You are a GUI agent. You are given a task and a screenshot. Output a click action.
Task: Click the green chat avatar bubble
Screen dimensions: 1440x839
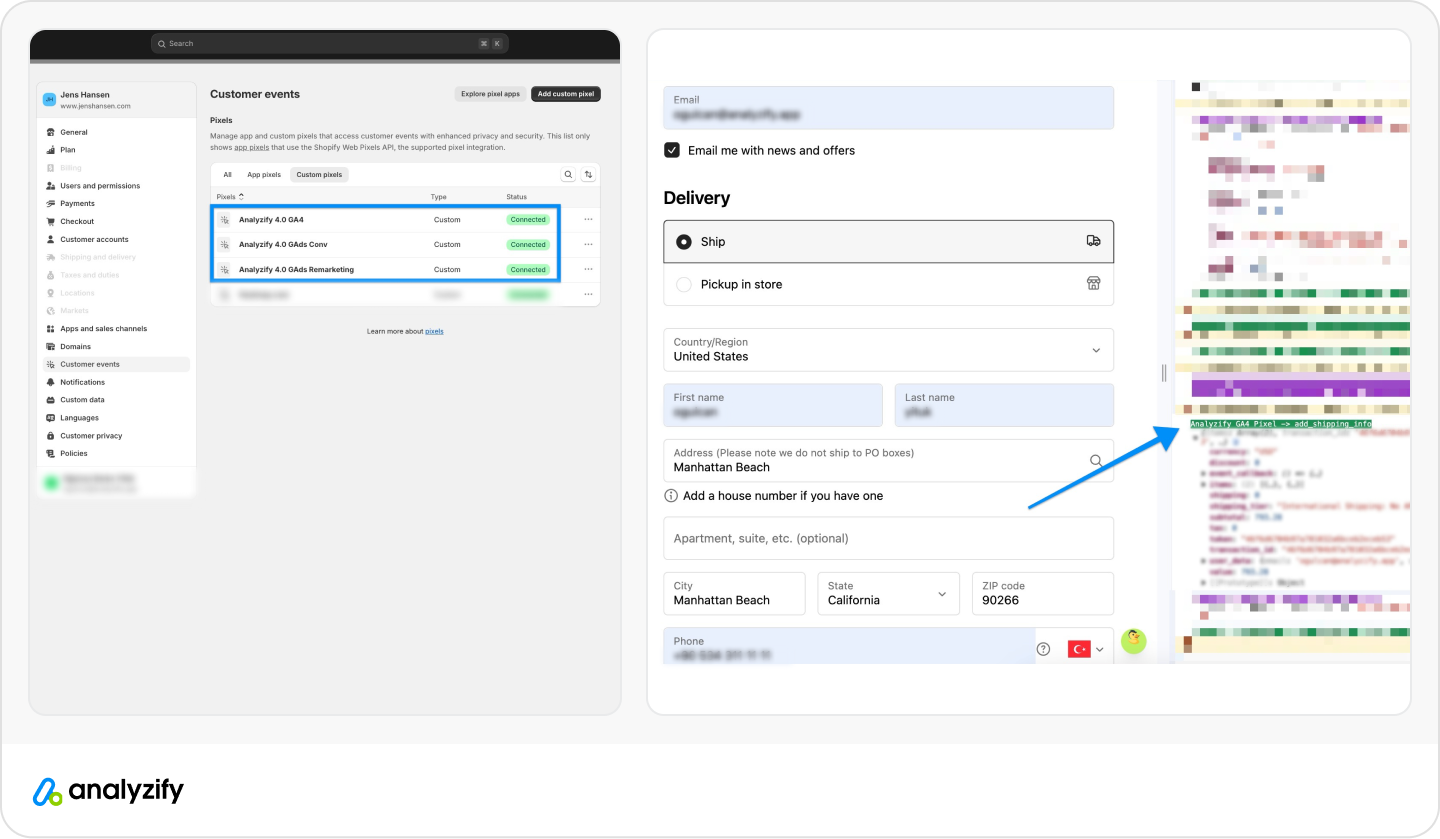coord(1133,641)
